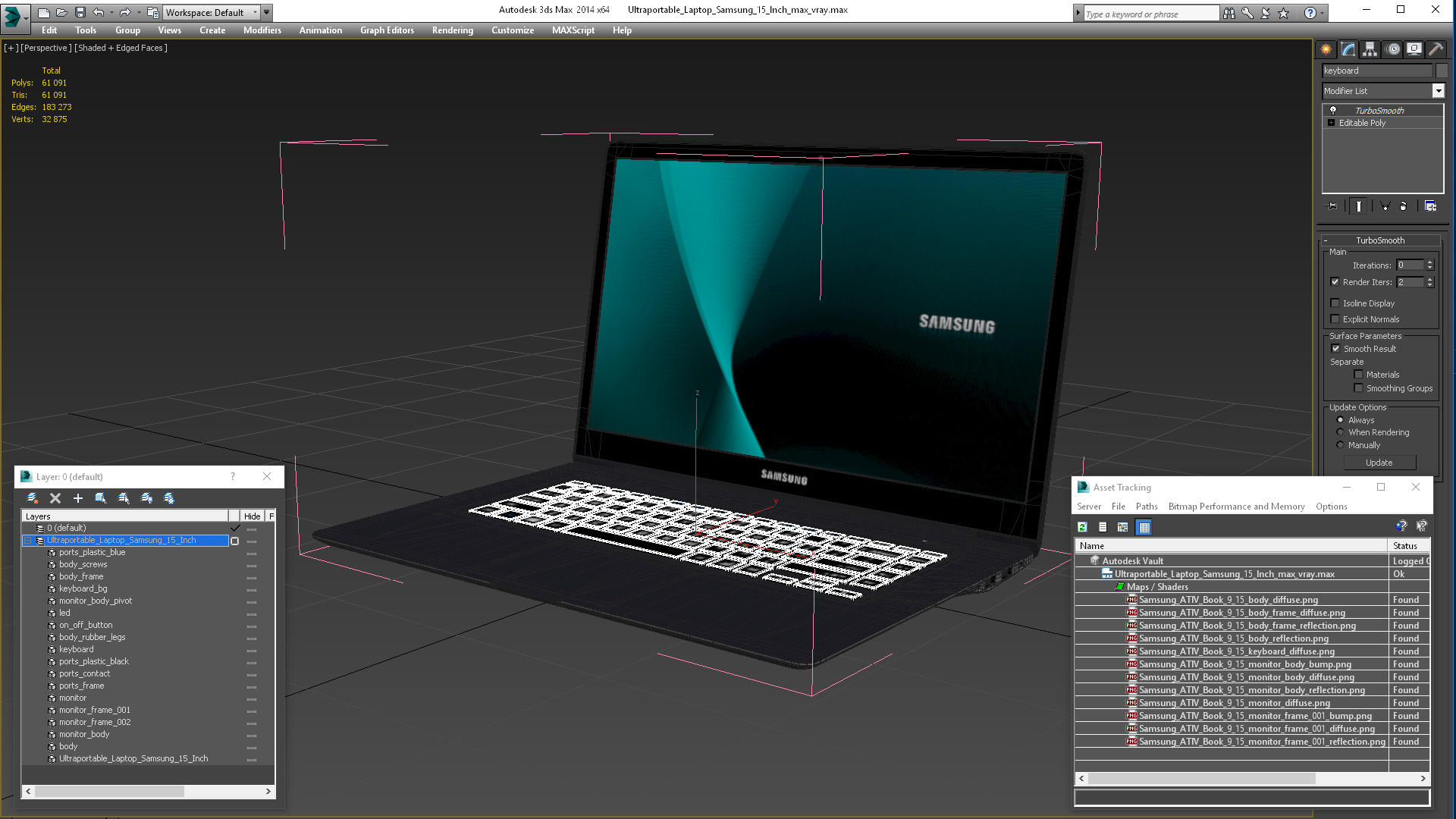Enable Explicit Normals checkbox

click(1335, 319)
